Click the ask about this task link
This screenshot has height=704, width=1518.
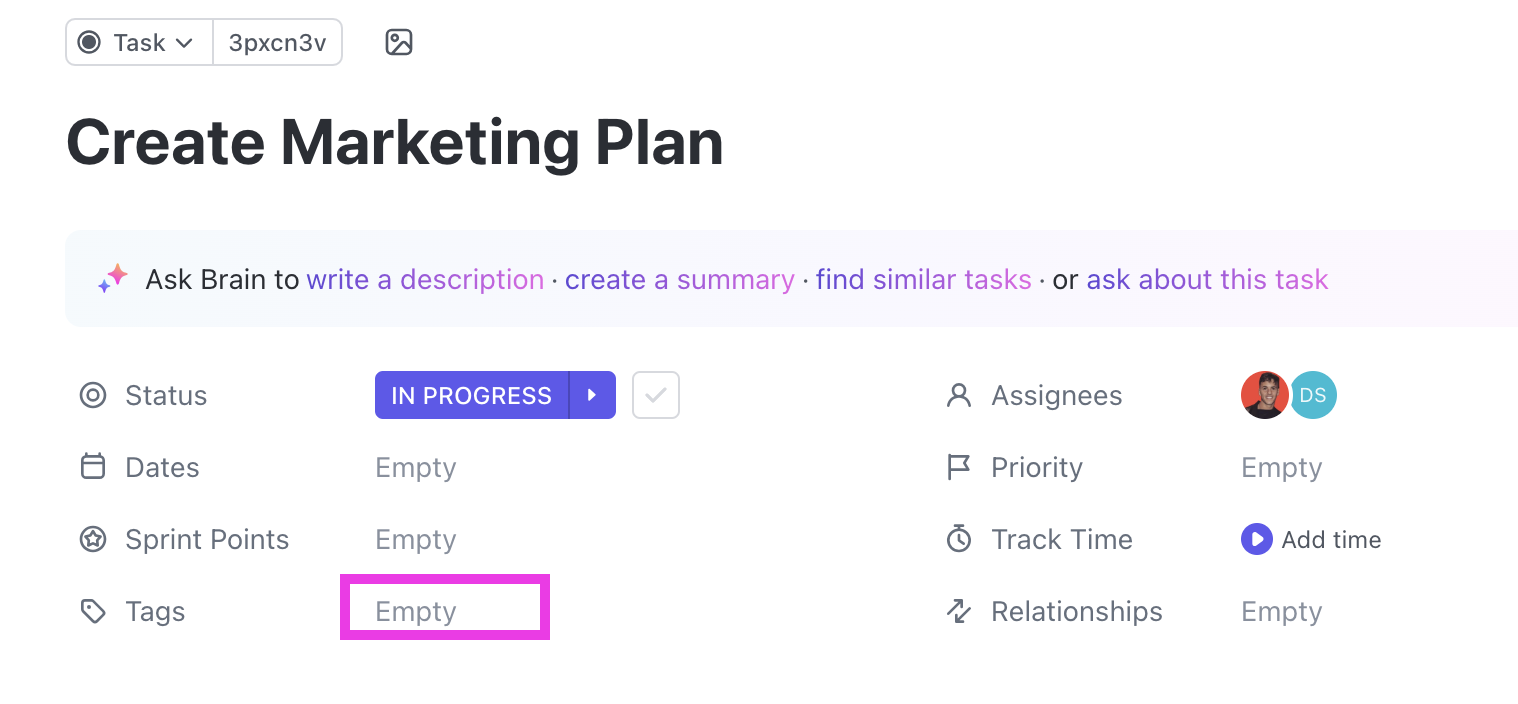tap(1207, 280)
